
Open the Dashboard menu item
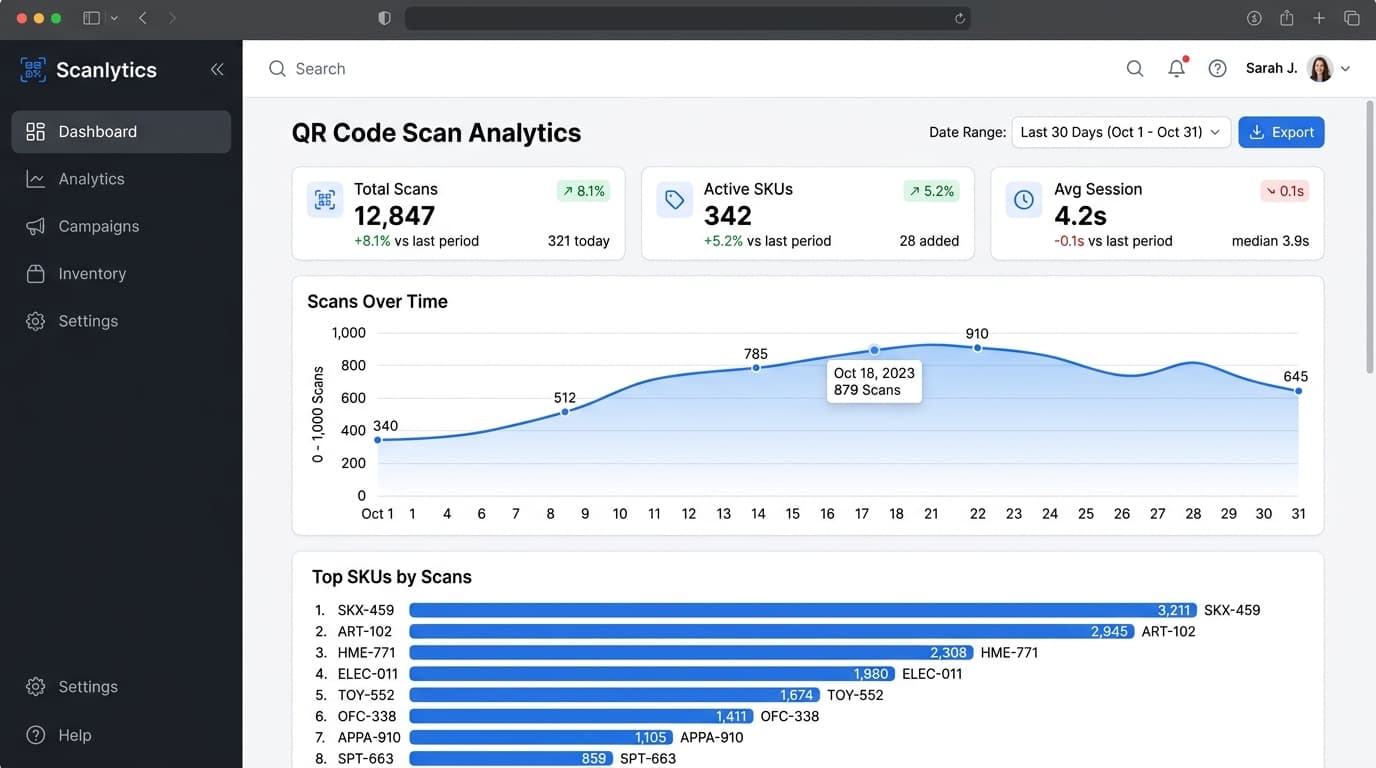121,132
